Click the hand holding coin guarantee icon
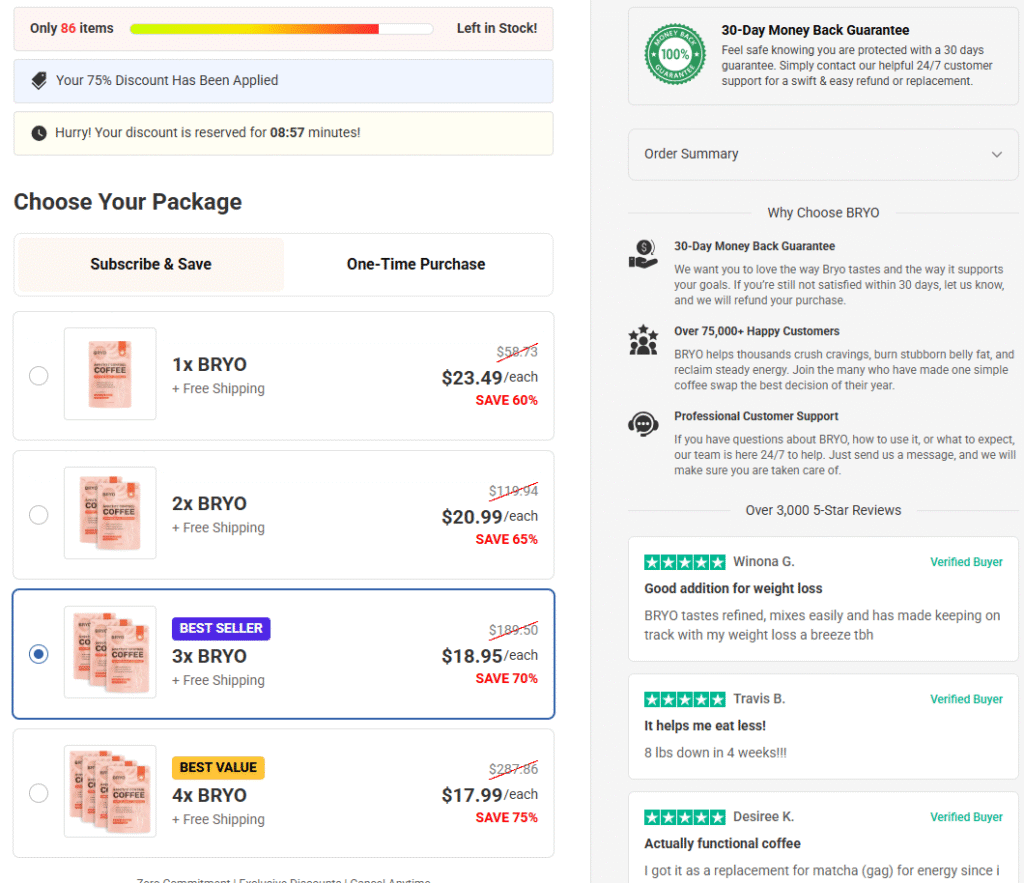Screen dimensions: 1024x883 (643, 254)
